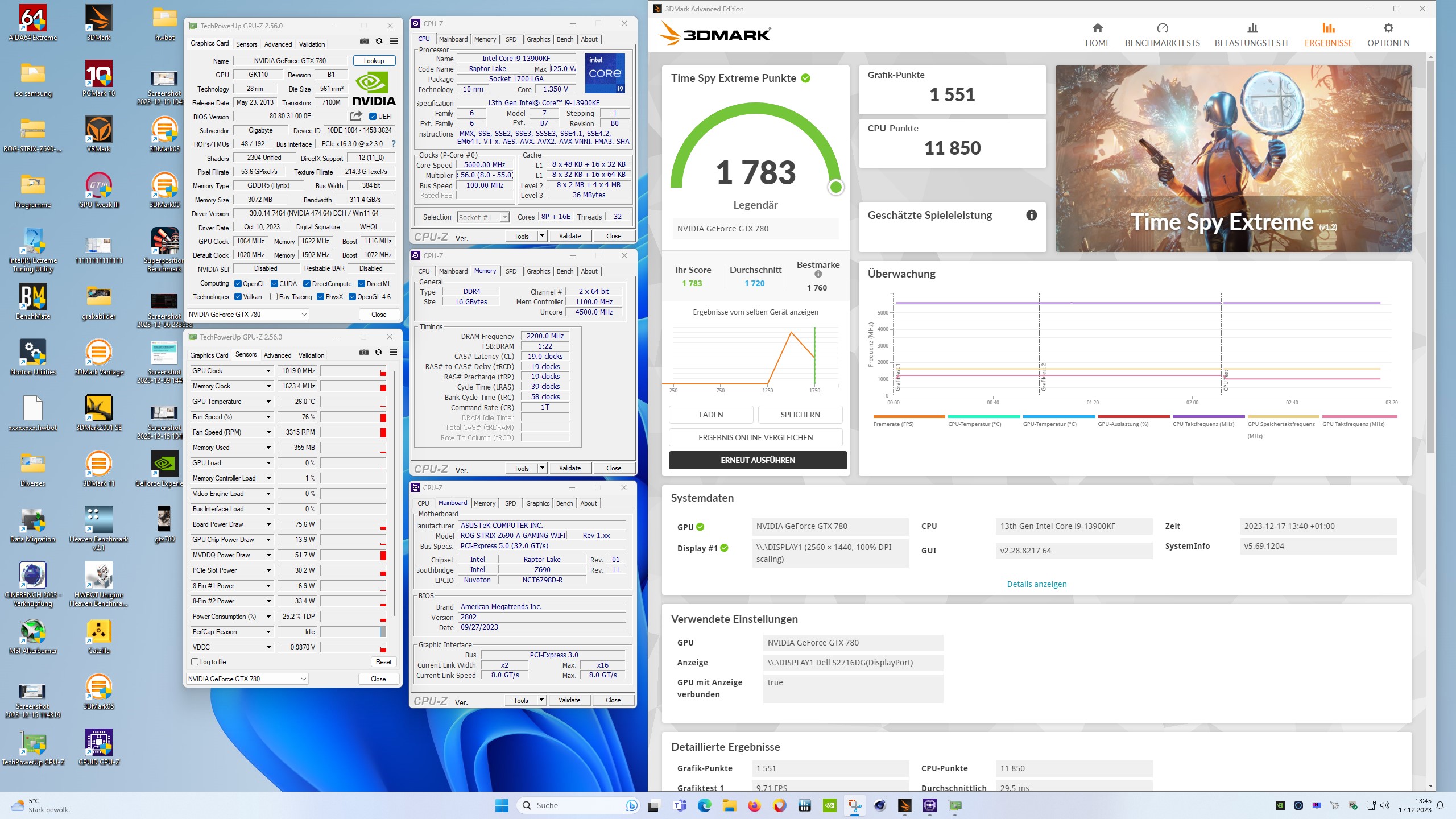
Task: Click Bus Interface question mark in GPU-Z
Action: tap(394, 144)
